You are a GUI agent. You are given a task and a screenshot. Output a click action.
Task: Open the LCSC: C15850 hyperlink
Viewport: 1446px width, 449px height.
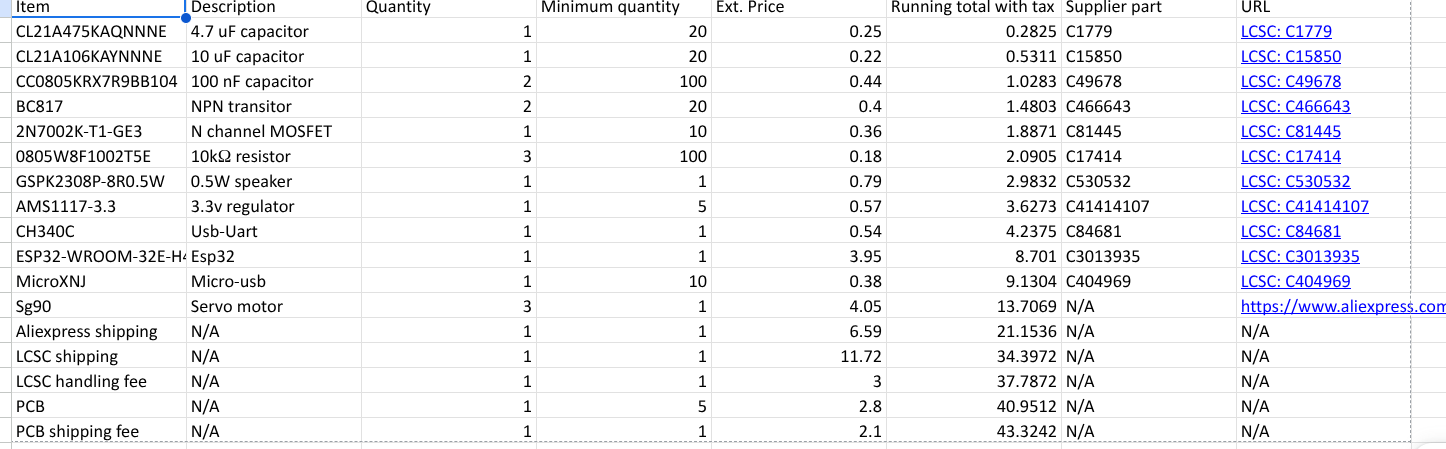pos(1291,57)
